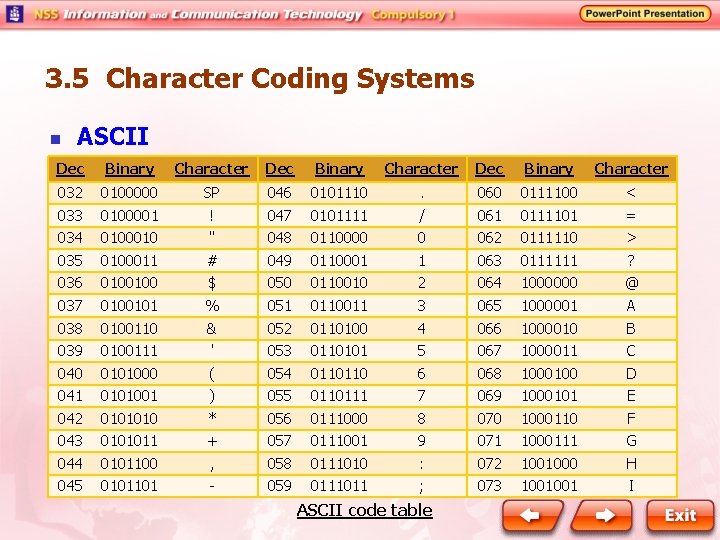This screenshot has height=540, width=720.
Task: Click the '@' character cell
Action: [x=631, y=283]
